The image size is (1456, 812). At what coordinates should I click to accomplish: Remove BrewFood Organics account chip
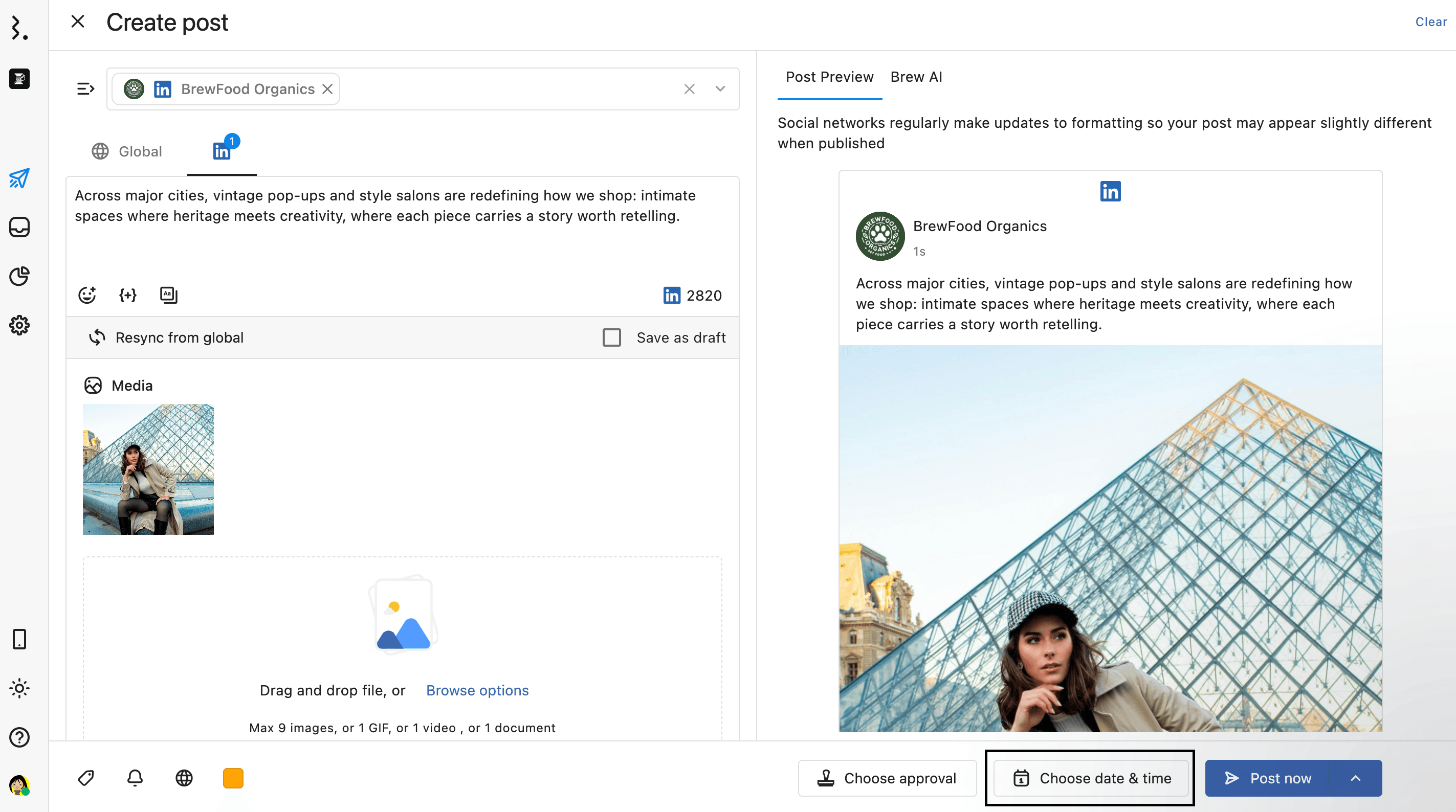point(327,89)
